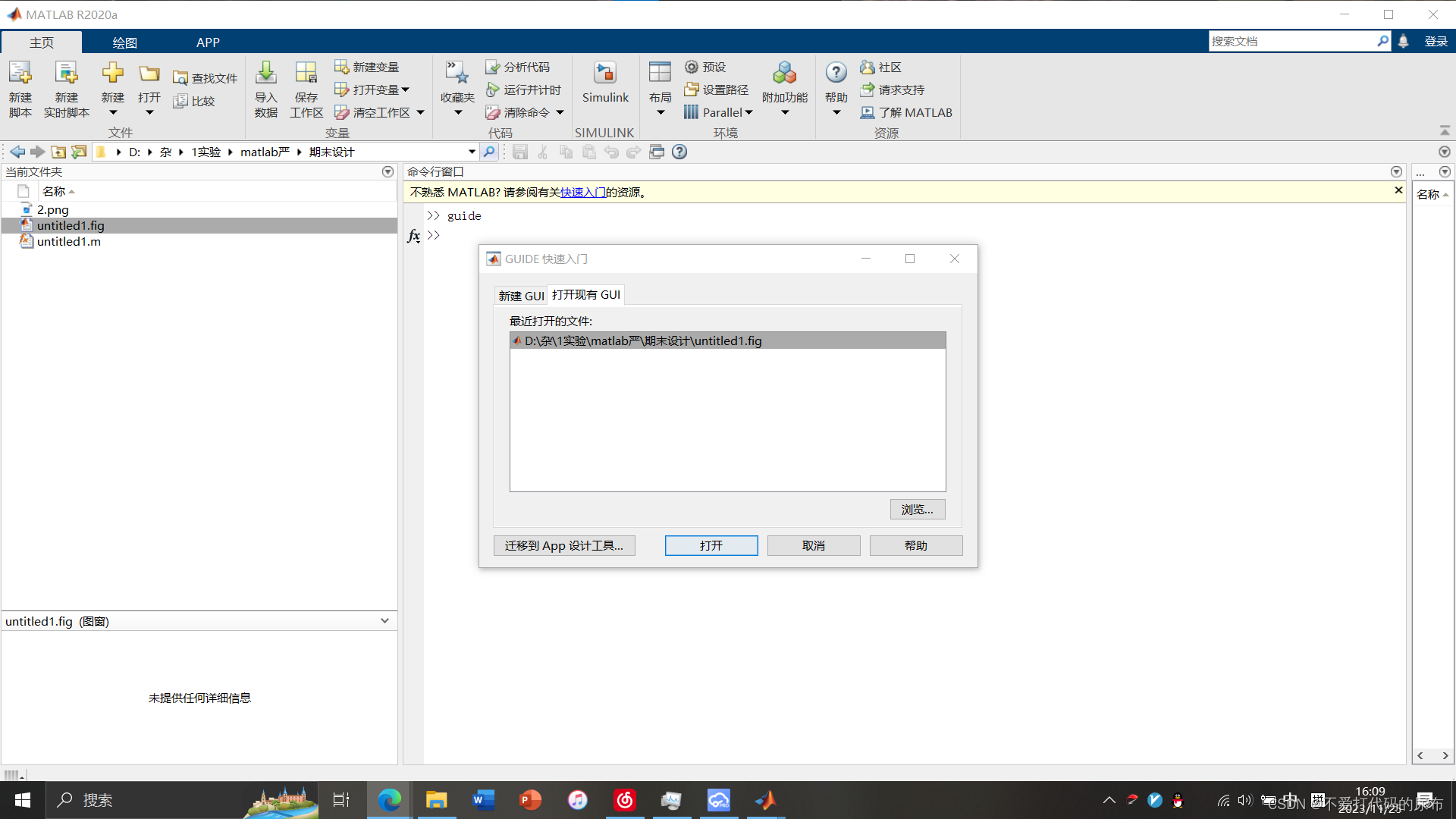Open Microsoft Edge from the taskbar
The width and height of the screenshot is (1456, 819).
coord(389,800)
